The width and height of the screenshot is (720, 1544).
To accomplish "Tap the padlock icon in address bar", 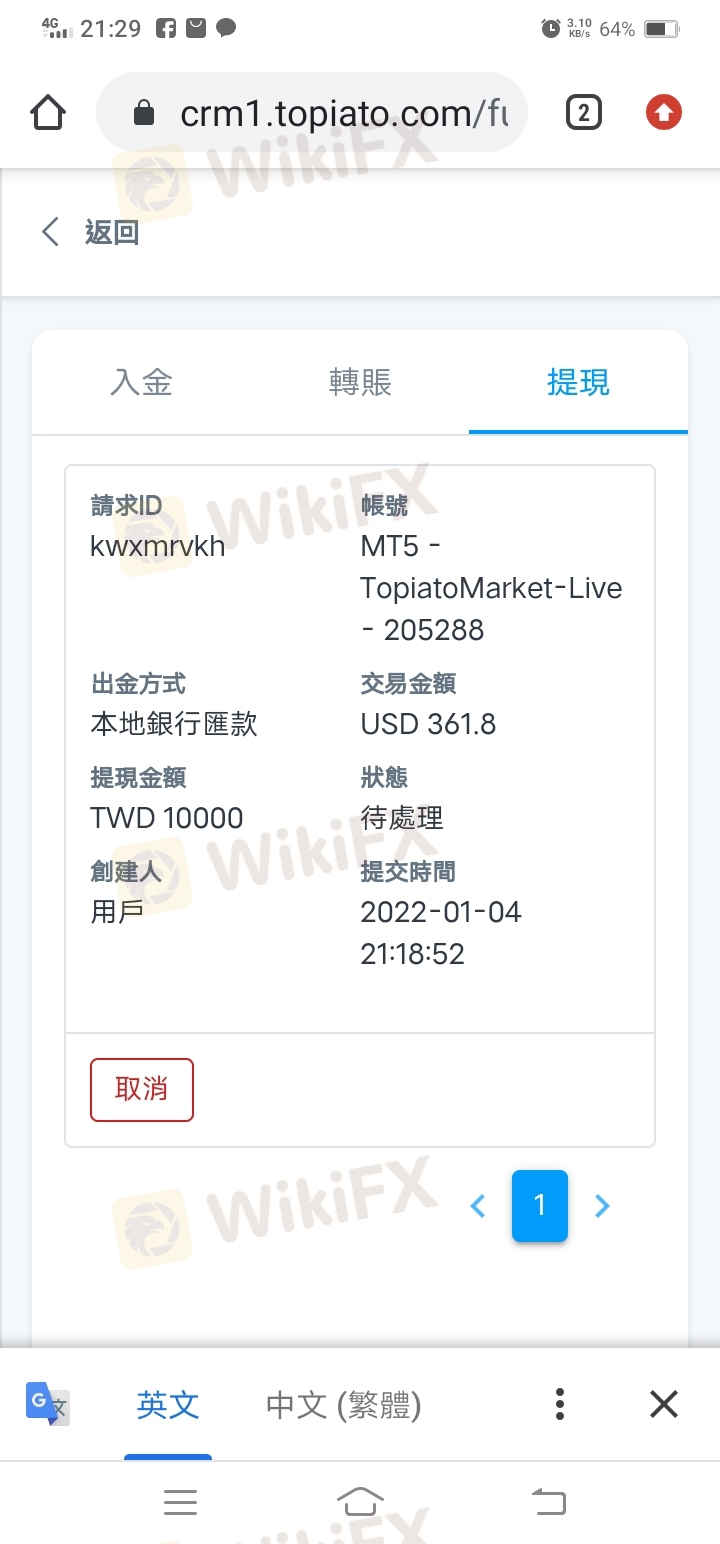I will click(x=144, y=113).
